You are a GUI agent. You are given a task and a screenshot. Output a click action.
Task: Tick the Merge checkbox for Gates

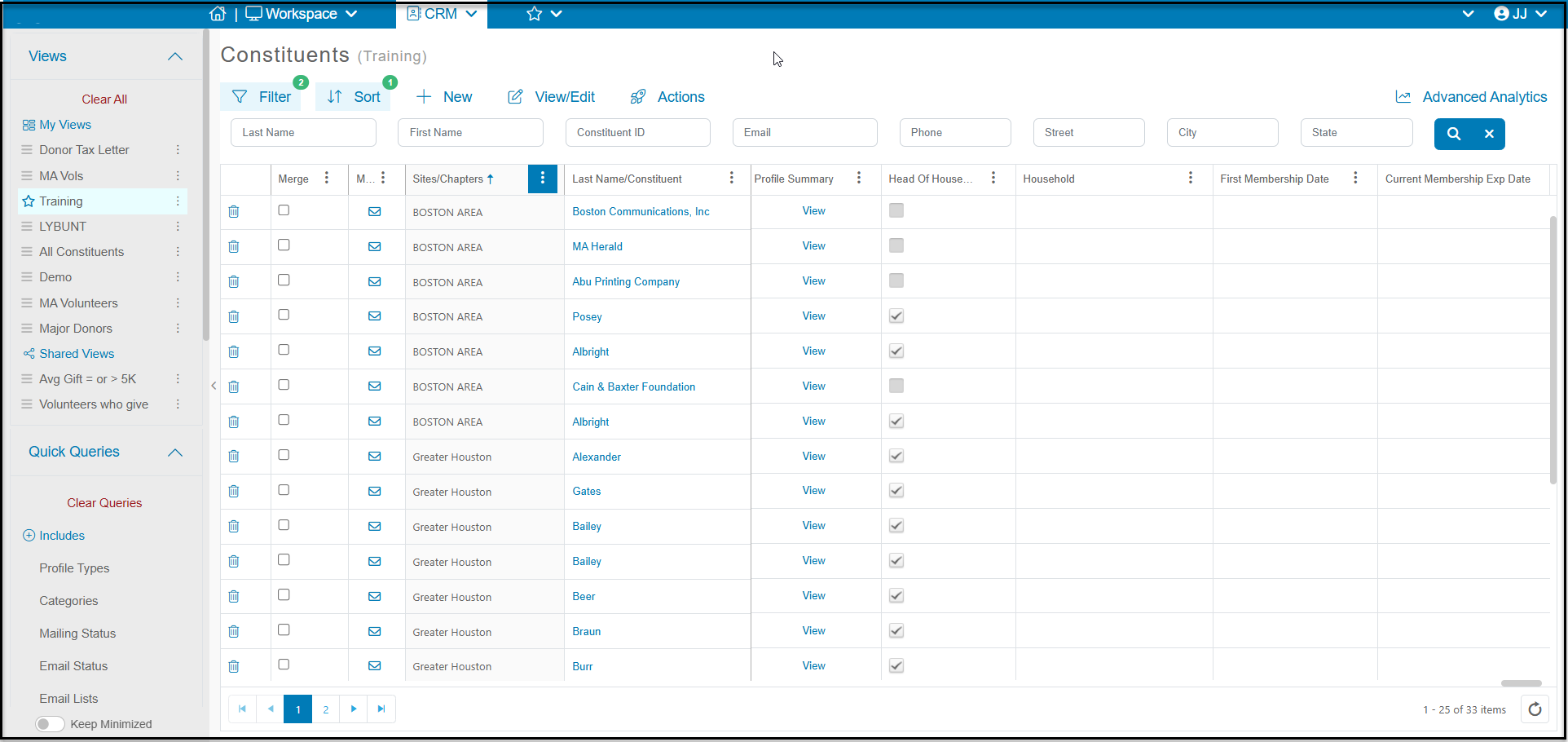click(284, 490)
